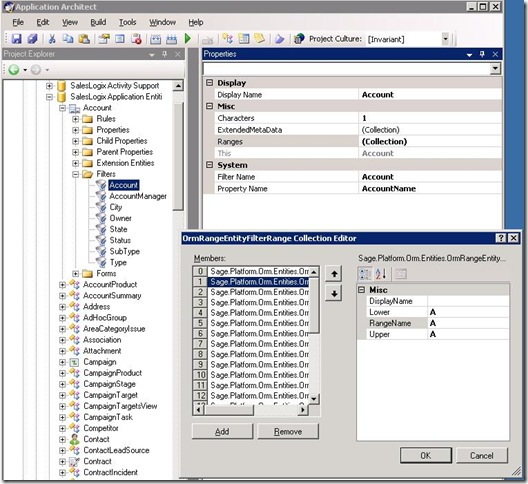Collapse the Display property section
The width and height of the screenshot is (528, 484).
click(x=209, y=83)
